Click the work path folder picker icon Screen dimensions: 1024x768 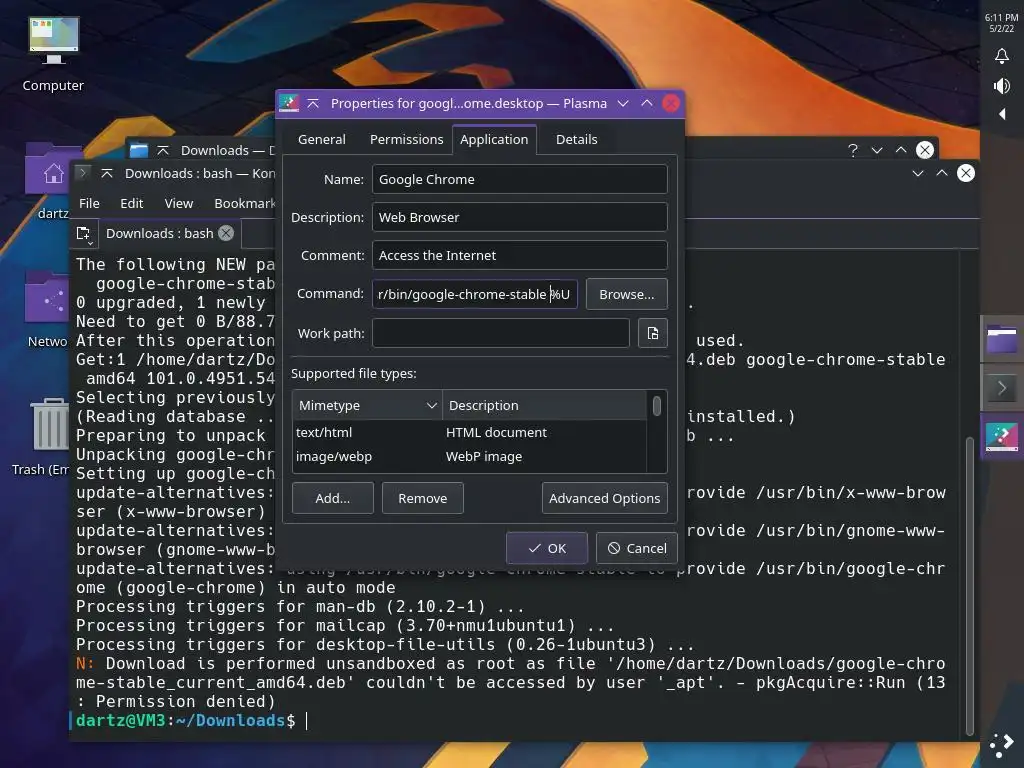tap(652, 333)
